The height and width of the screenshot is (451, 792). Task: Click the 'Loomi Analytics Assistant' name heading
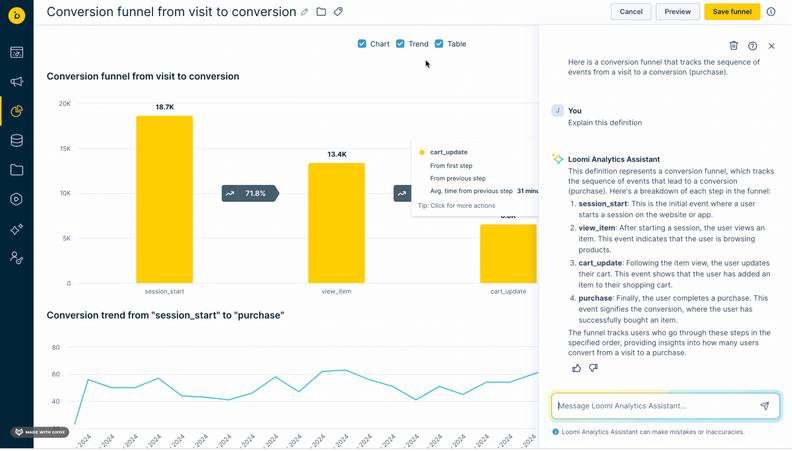click(614, 159)
